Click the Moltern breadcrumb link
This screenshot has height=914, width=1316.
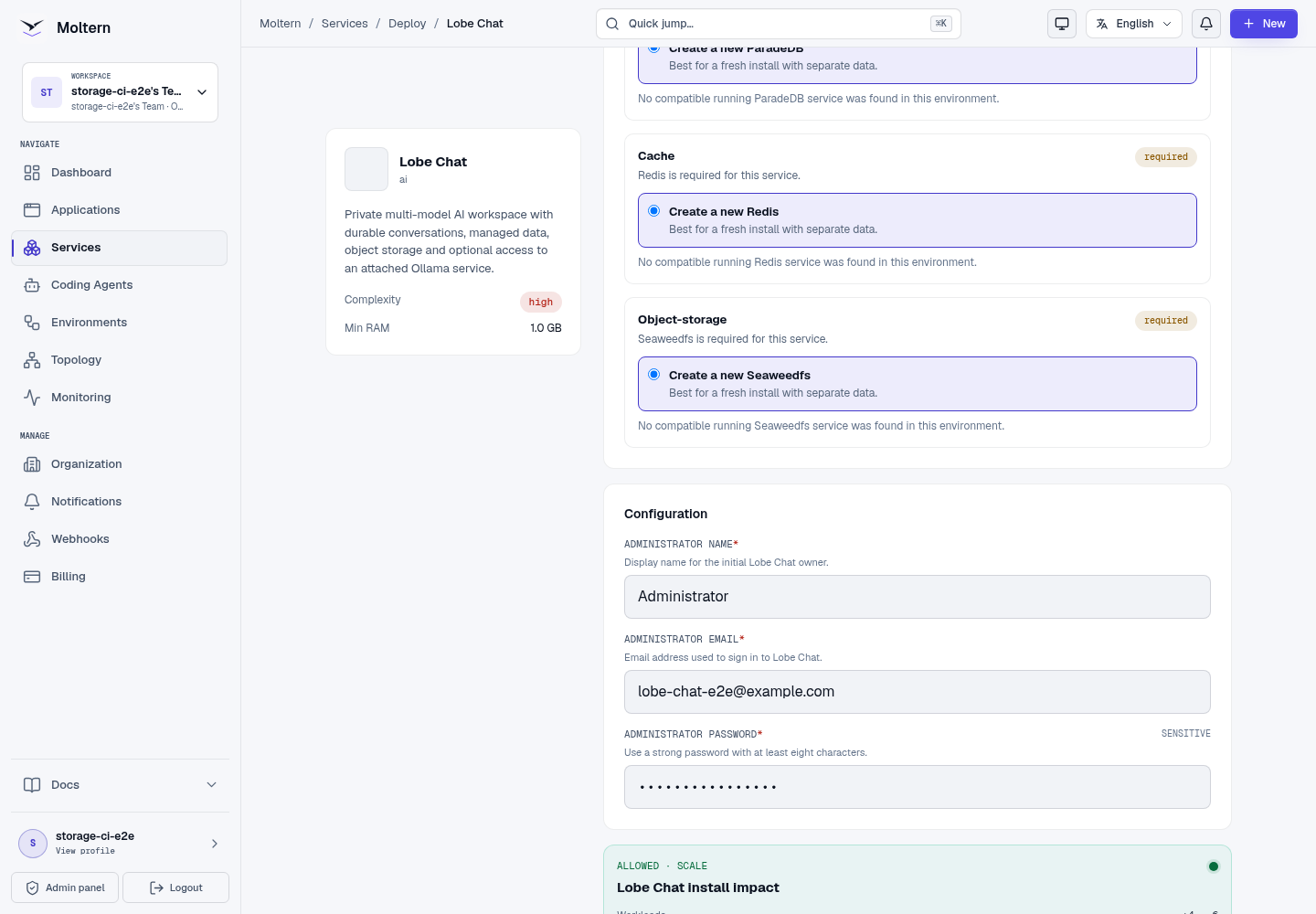point(281,24)
